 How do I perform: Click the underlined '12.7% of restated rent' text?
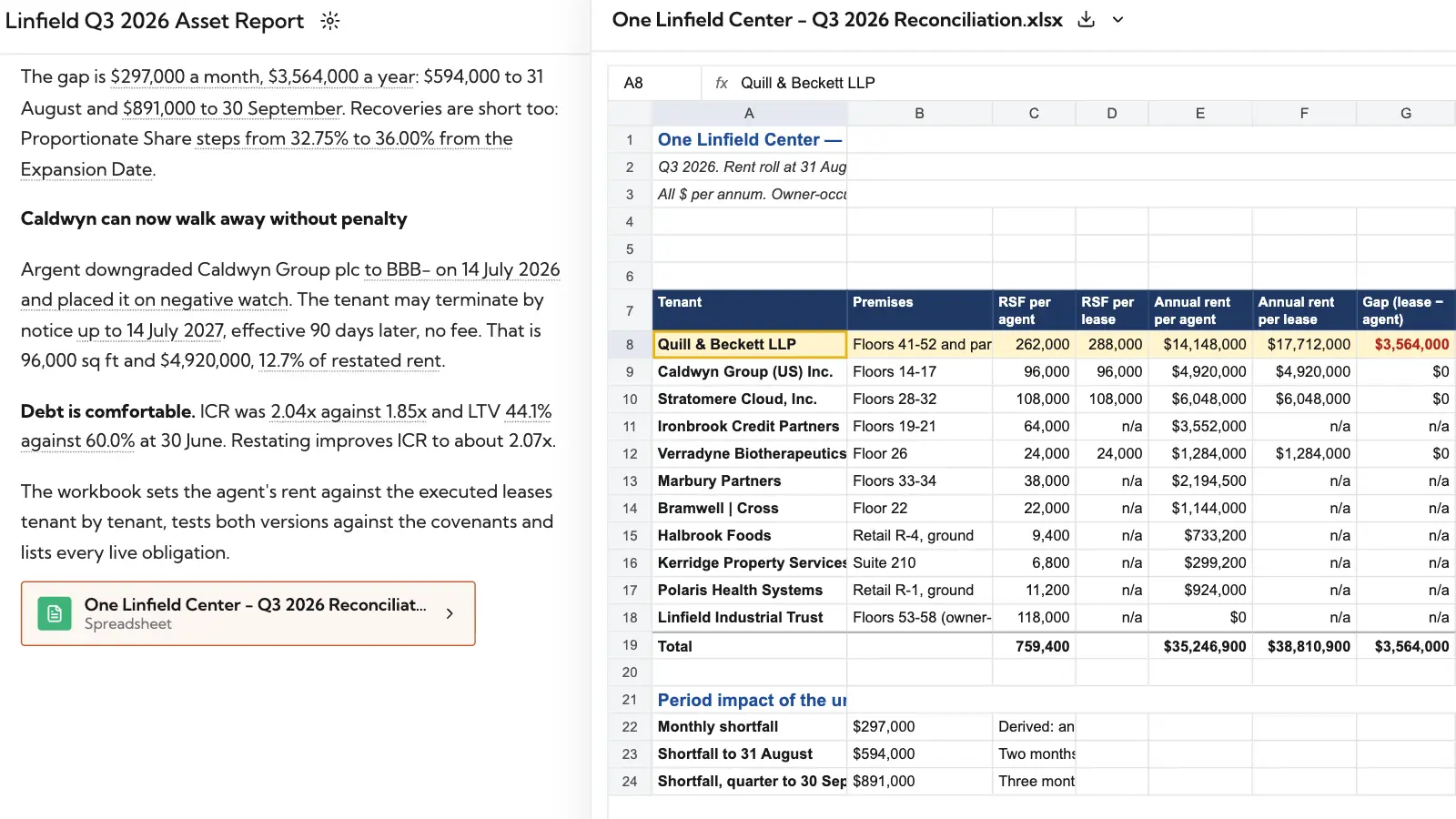(x=350, y=360)
